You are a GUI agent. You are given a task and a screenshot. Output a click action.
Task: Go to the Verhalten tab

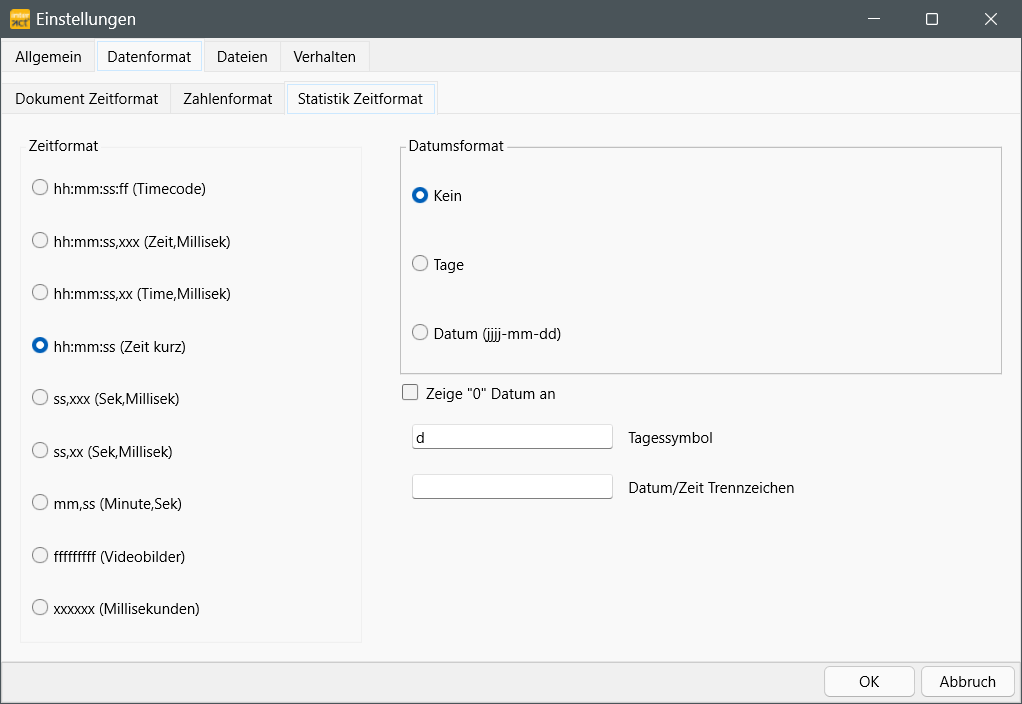(325, 57)
